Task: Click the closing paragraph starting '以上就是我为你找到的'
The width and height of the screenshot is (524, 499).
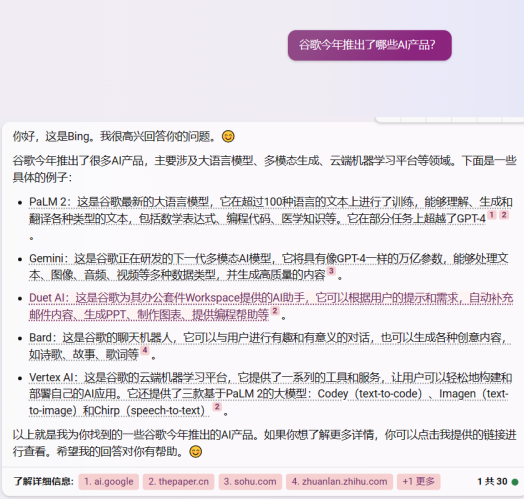Action: [x=265, y=443]
